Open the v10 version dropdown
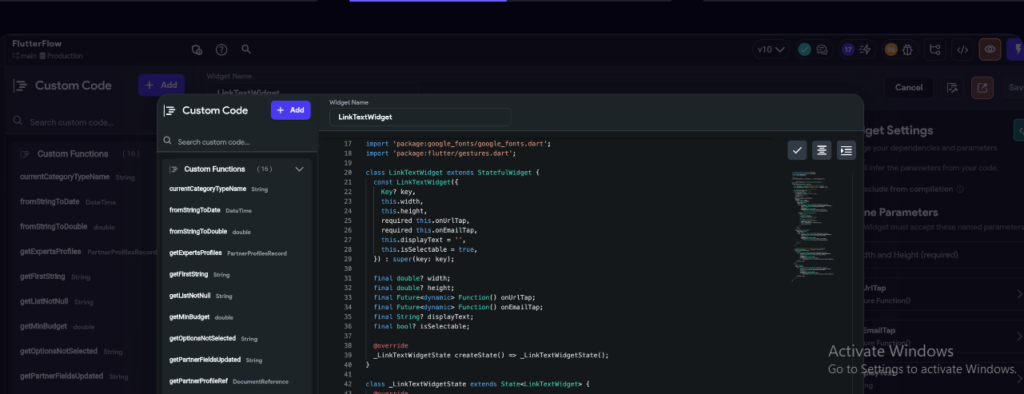The width and height of the screenshot is (1024, 394). tap(771, 50)
